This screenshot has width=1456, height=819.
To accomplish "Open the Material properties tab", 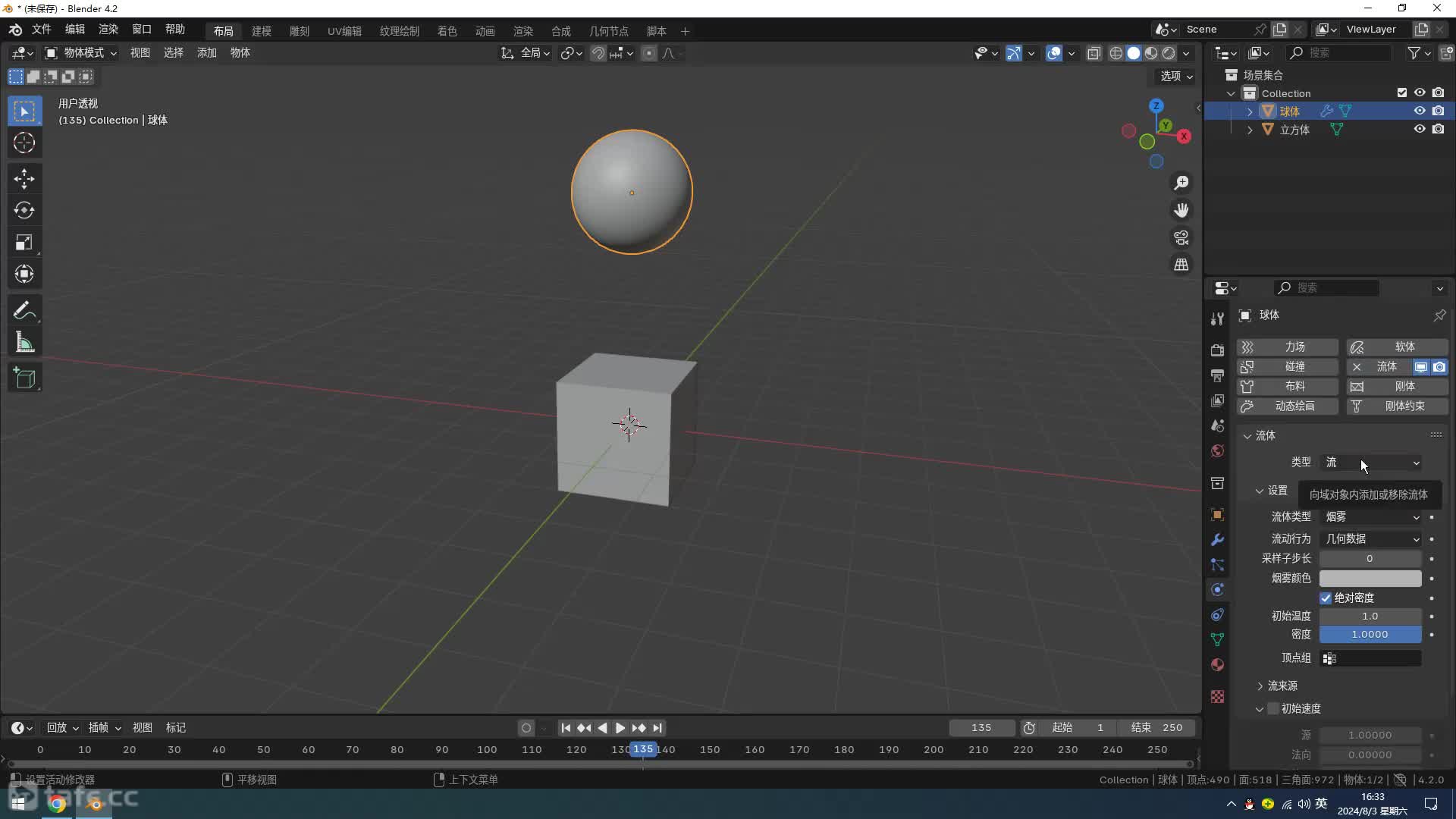I will pos(1217,665).
